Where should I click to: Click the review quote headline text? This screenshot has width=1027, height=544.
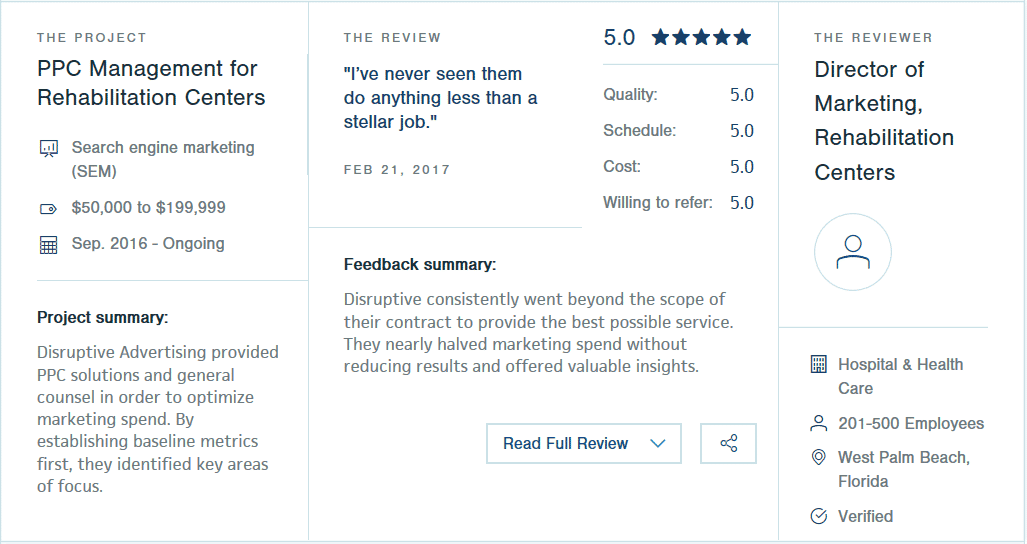440,98
